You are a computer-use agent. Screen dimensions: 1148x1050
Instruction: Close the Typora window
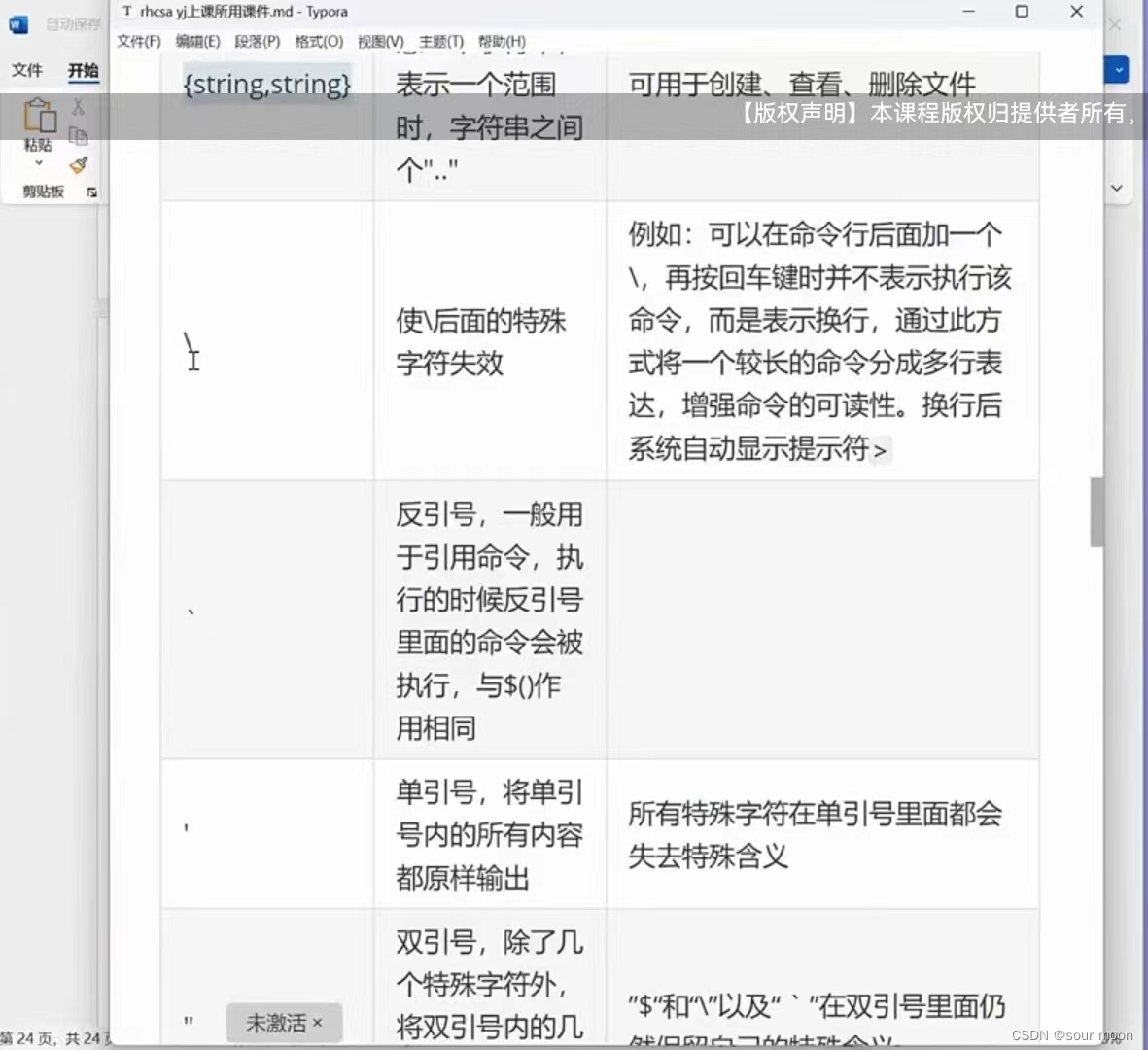pos(1076,12)
